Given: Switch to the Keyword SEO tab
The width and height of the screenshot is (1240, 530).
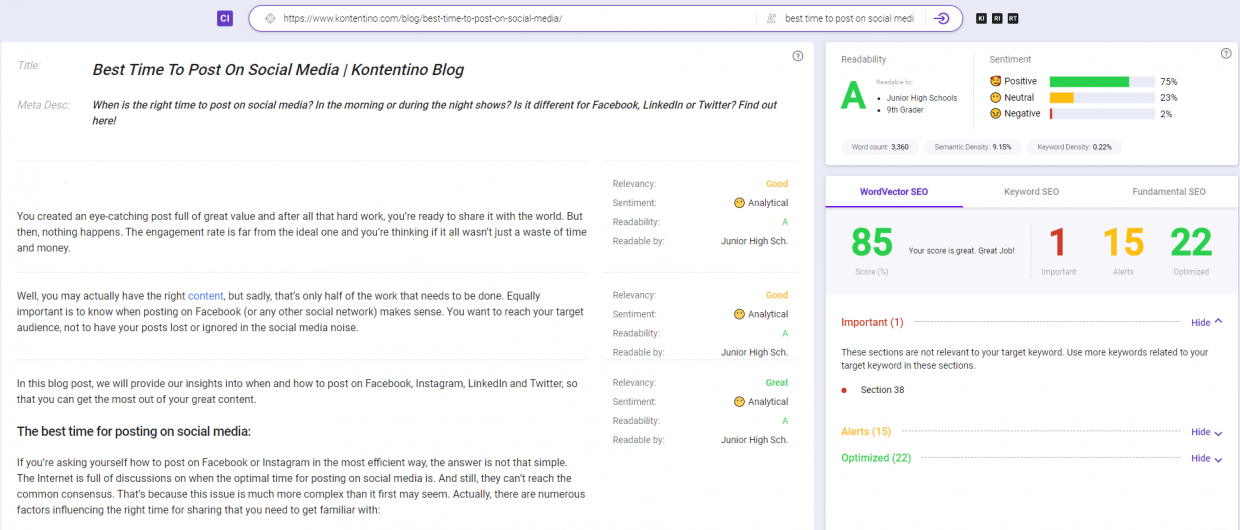Looking at the screenshot, I should point(1031,192).
